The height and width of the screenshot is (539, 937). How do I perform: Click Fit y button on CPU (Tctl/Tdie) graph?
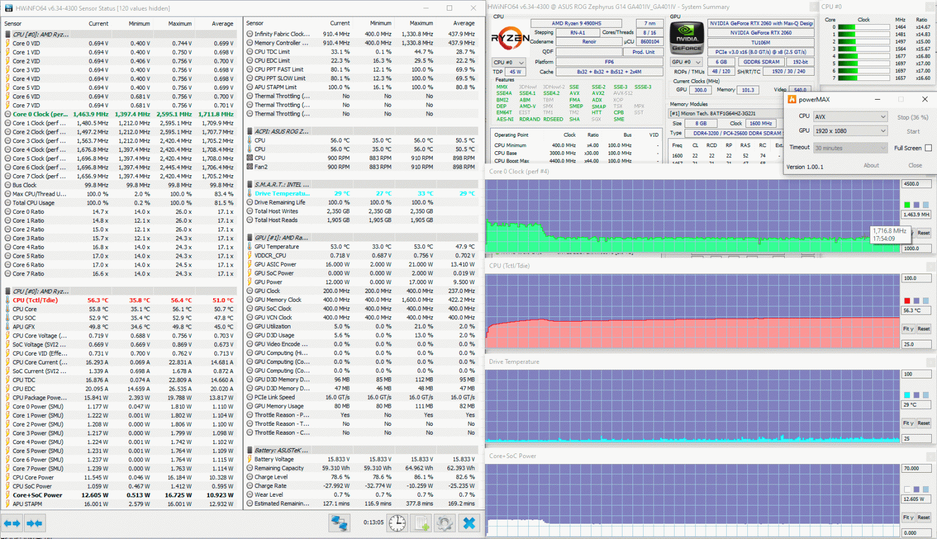coord(907,329)
